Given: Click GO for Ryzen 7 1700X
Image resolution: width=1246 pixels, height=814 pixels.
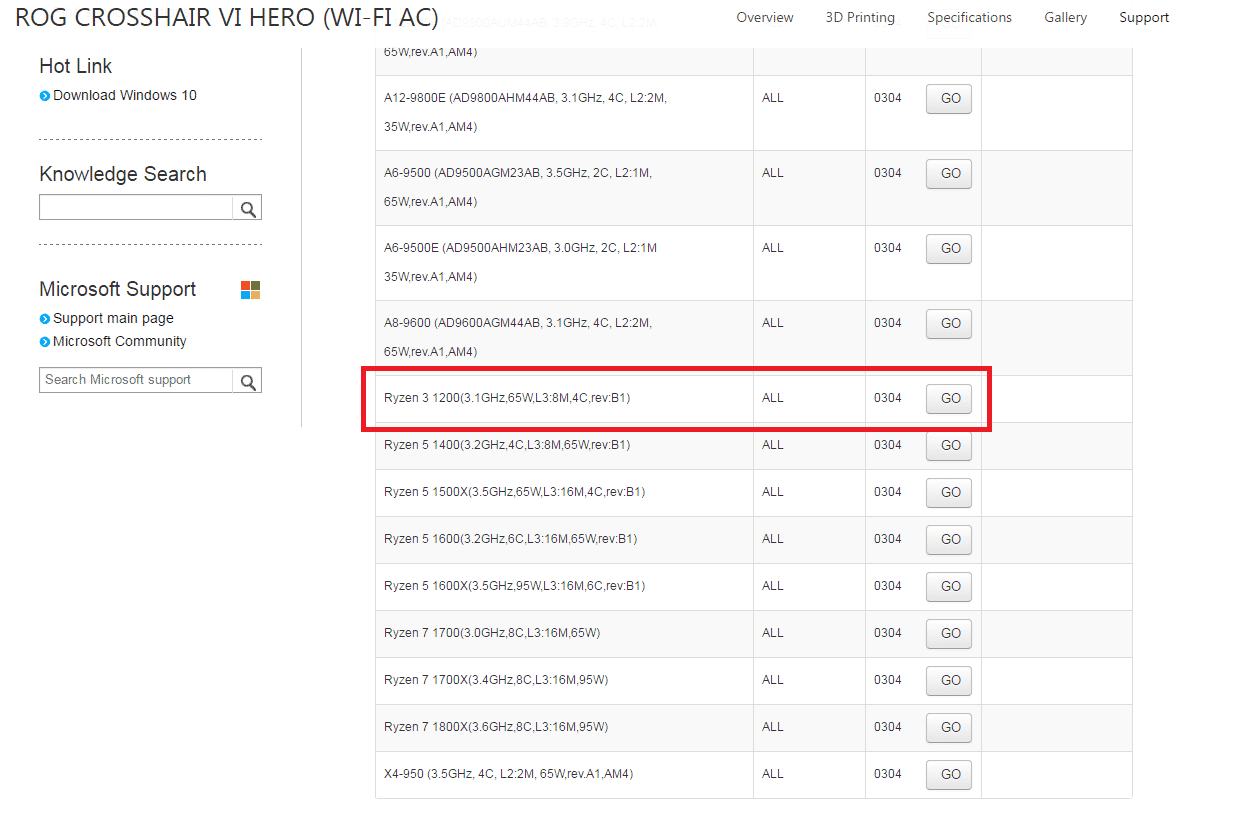Looking at the screenshot, I should (949, 681).
